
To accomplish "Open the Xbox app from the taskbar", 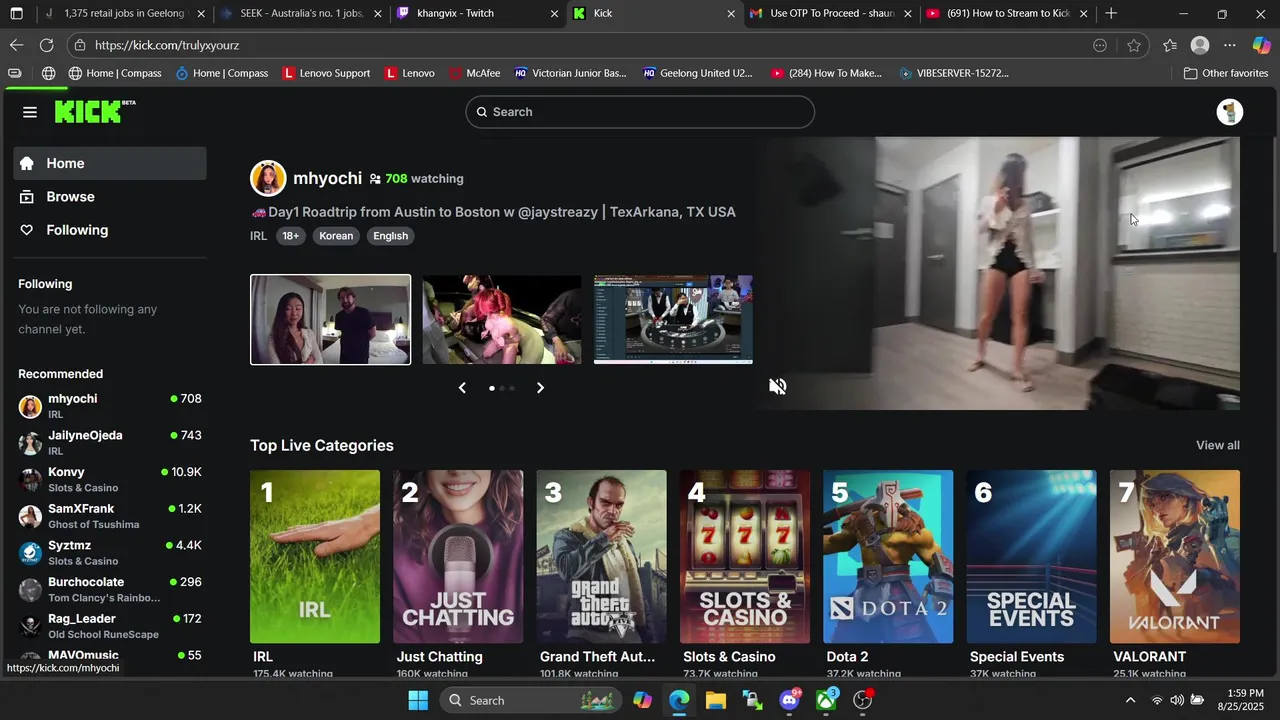I will pyautogui.click(x=826, y=700).
